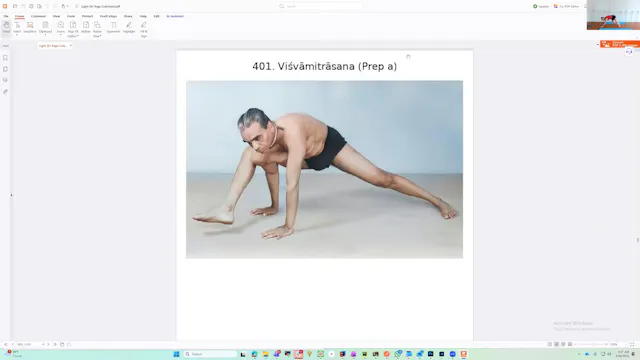
Task: Open the AI Assistant tab
Action: pyautogui.click(x=175, y=16)
